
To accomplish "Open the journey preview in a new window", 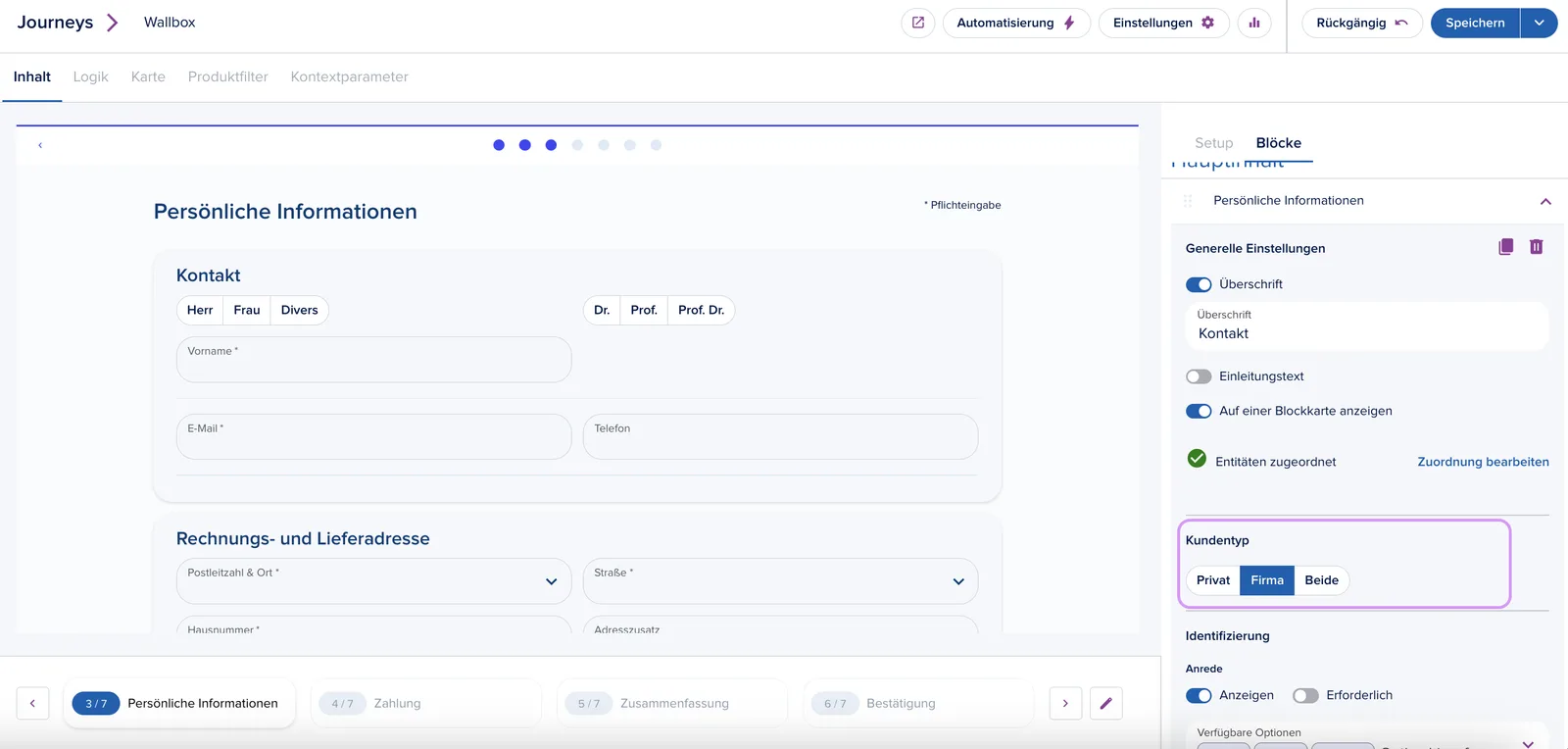I will coord(918,23).
